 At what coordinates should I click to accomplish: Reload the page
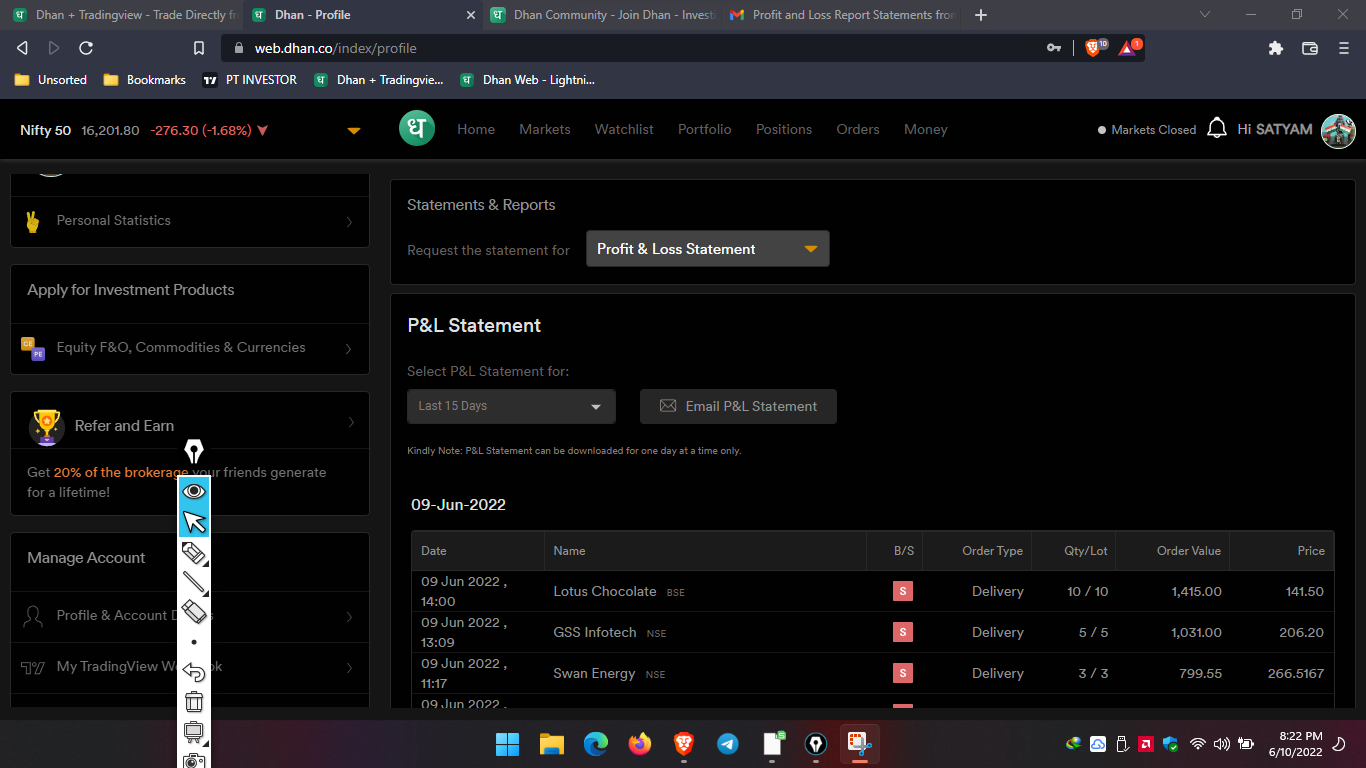click(86, 48)
